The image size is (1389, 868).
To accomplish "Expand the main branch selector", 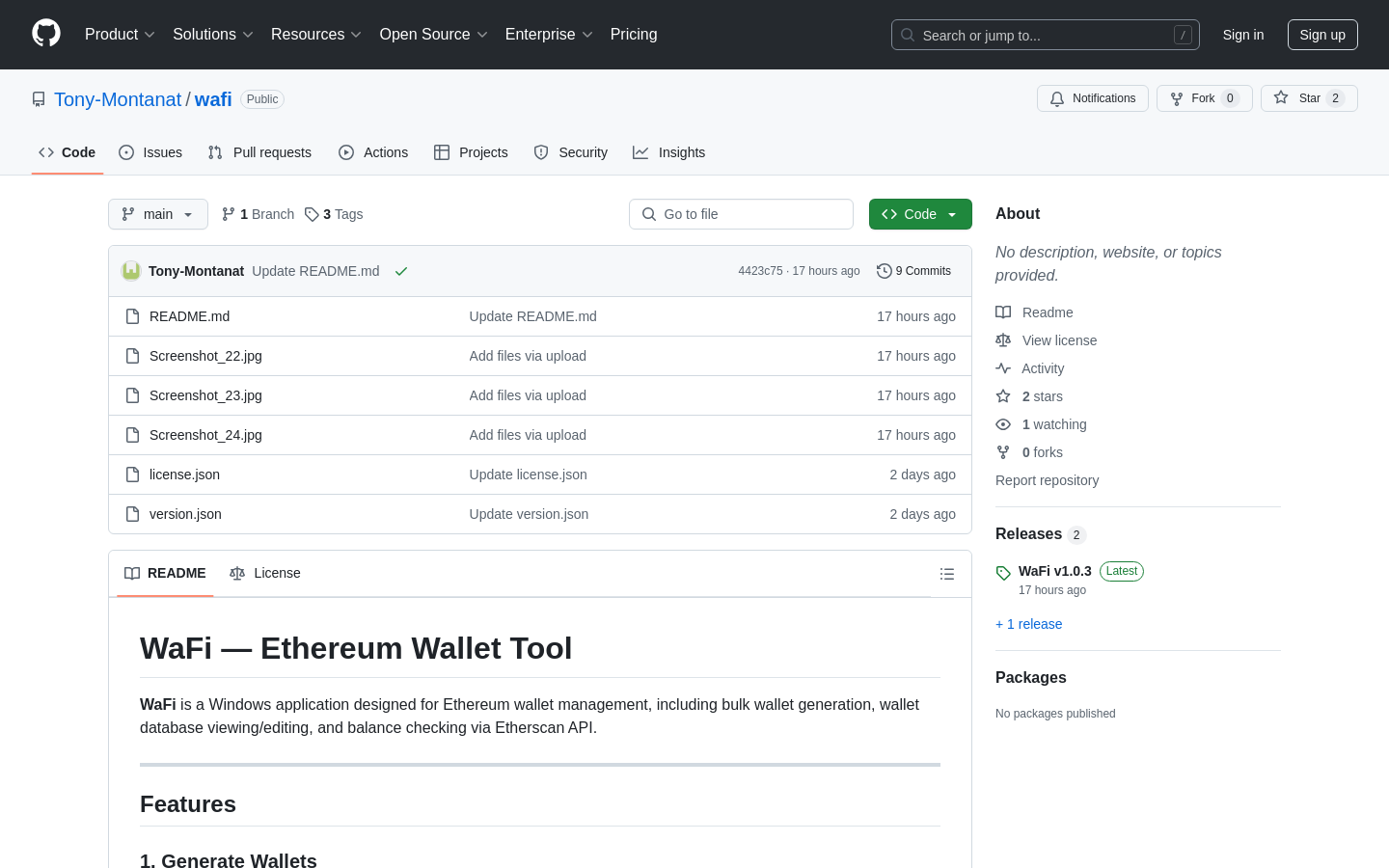I will coord(158,214).
